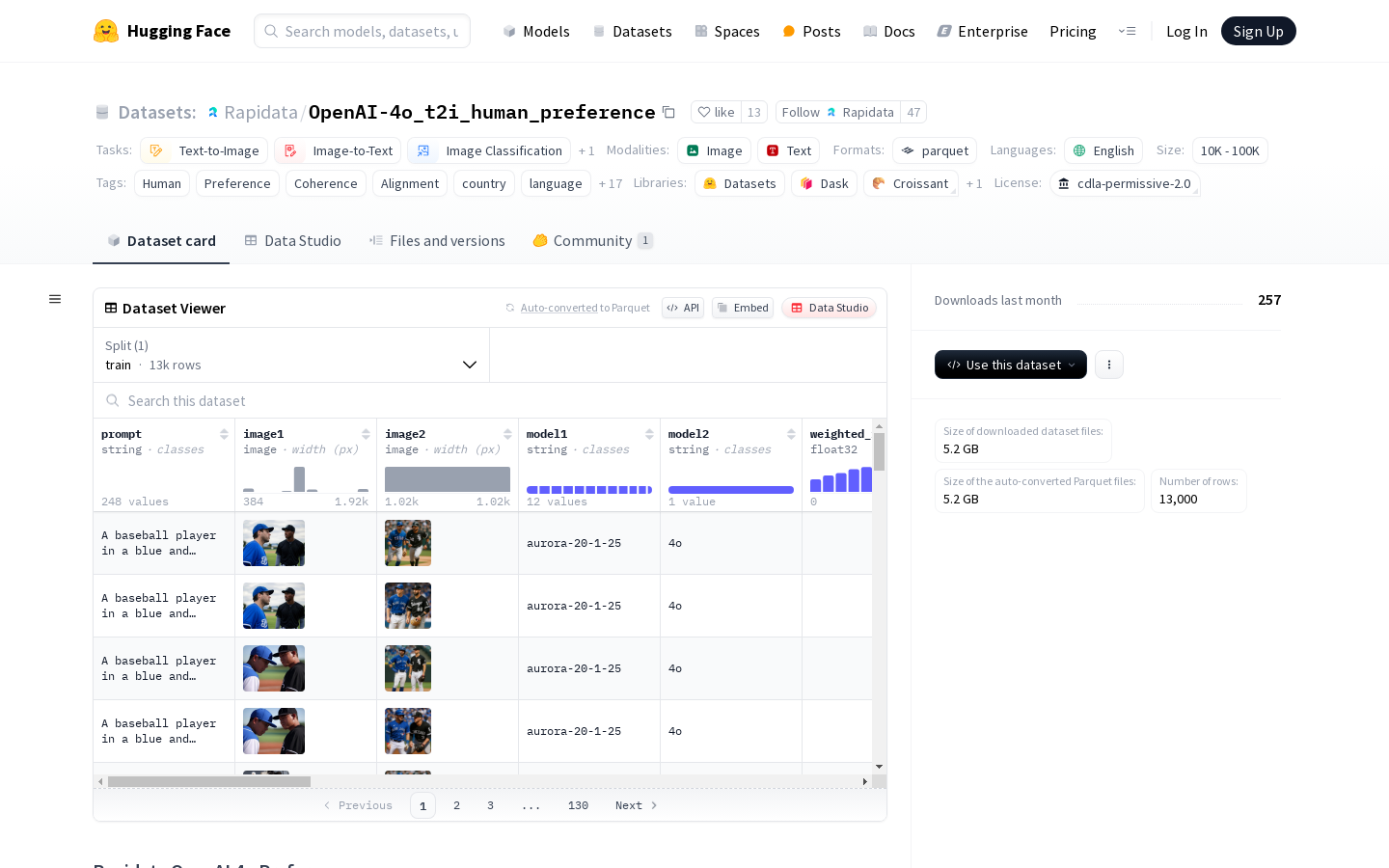Switch to Files and versions tab
This screenshot has width=1389, height=868.
tap(437, 241)
